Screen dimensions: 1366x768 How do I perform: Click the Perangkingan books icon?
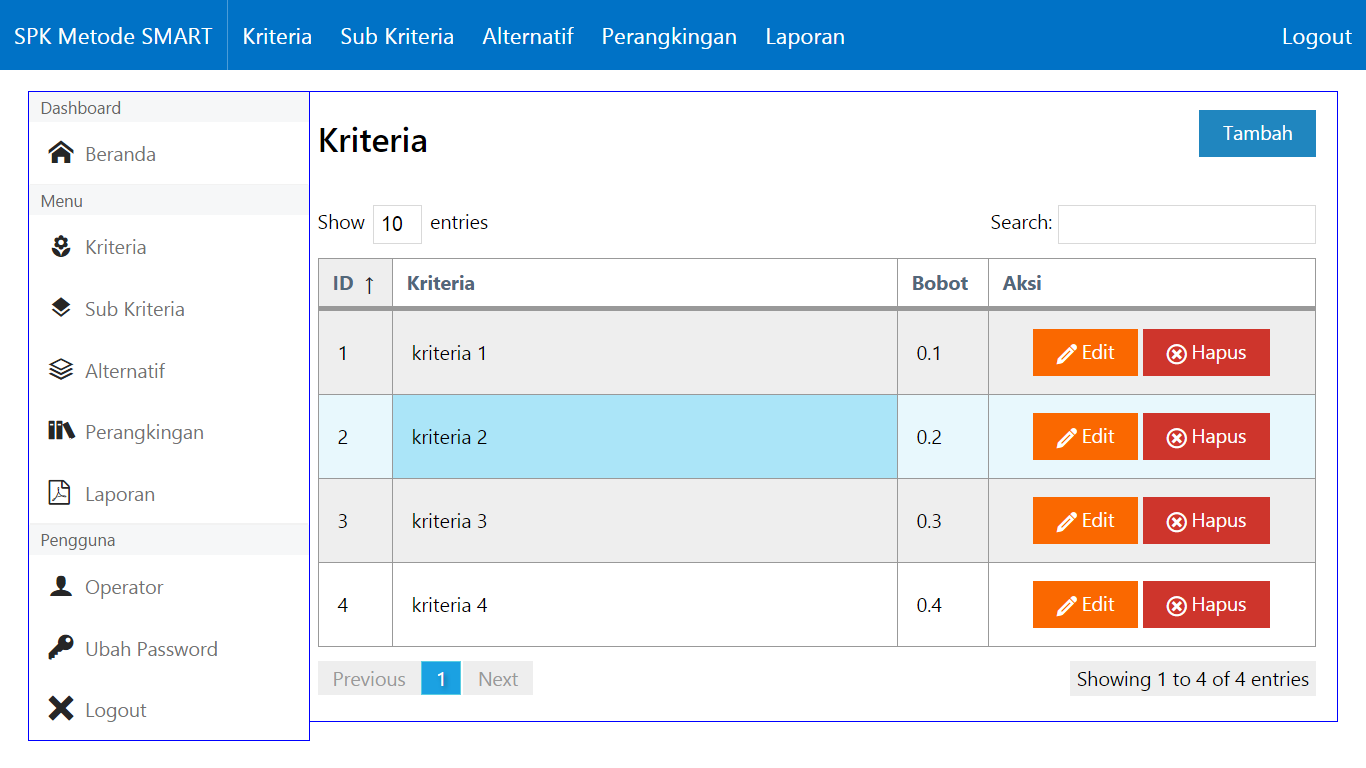click(61, 431)
